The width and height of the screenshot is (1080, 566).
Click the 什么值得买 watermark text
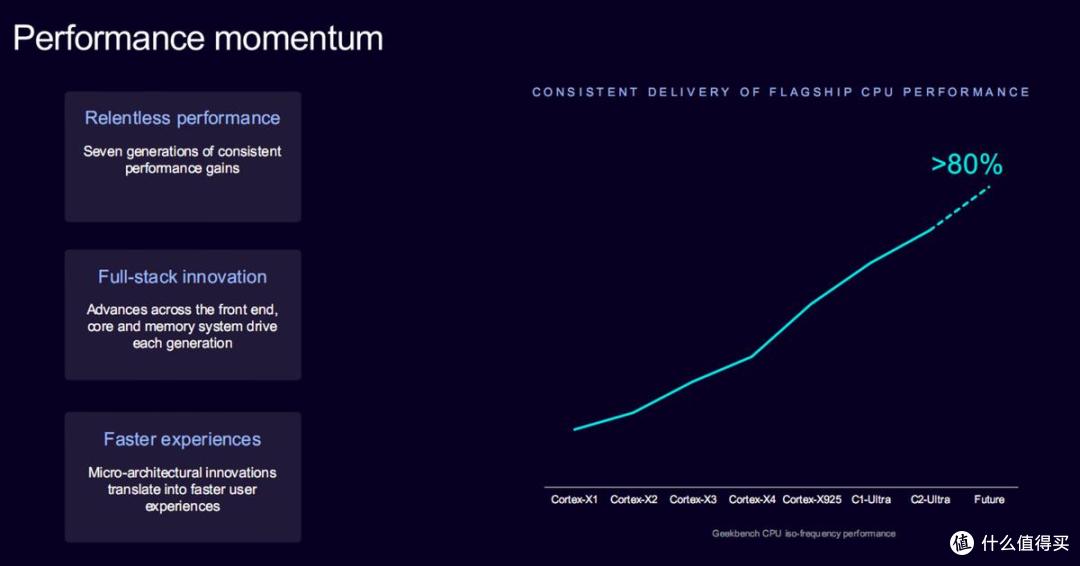point(1026,543)
